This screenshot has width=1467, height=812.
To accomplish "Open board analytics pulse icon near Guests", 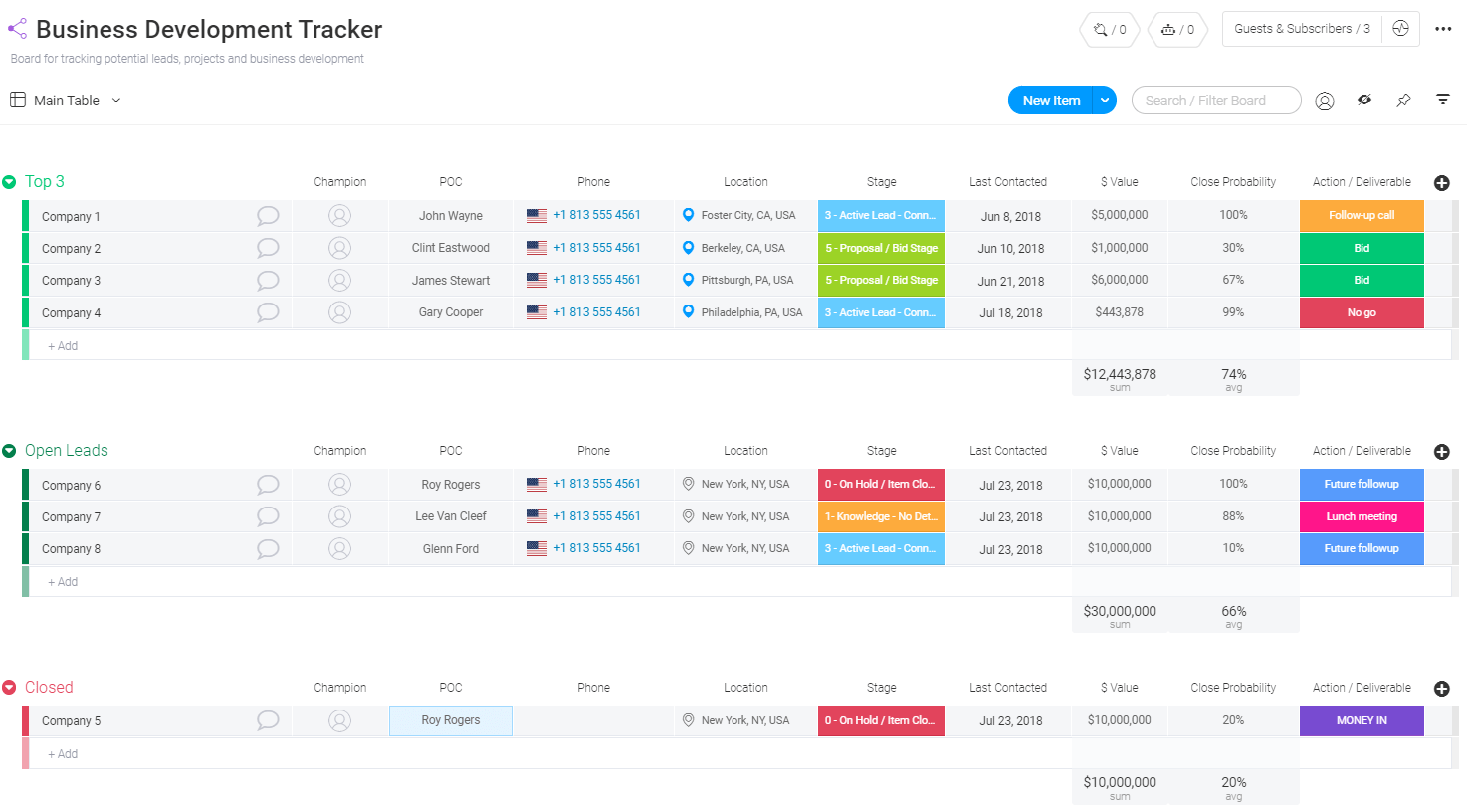I will pos(1400,28).
